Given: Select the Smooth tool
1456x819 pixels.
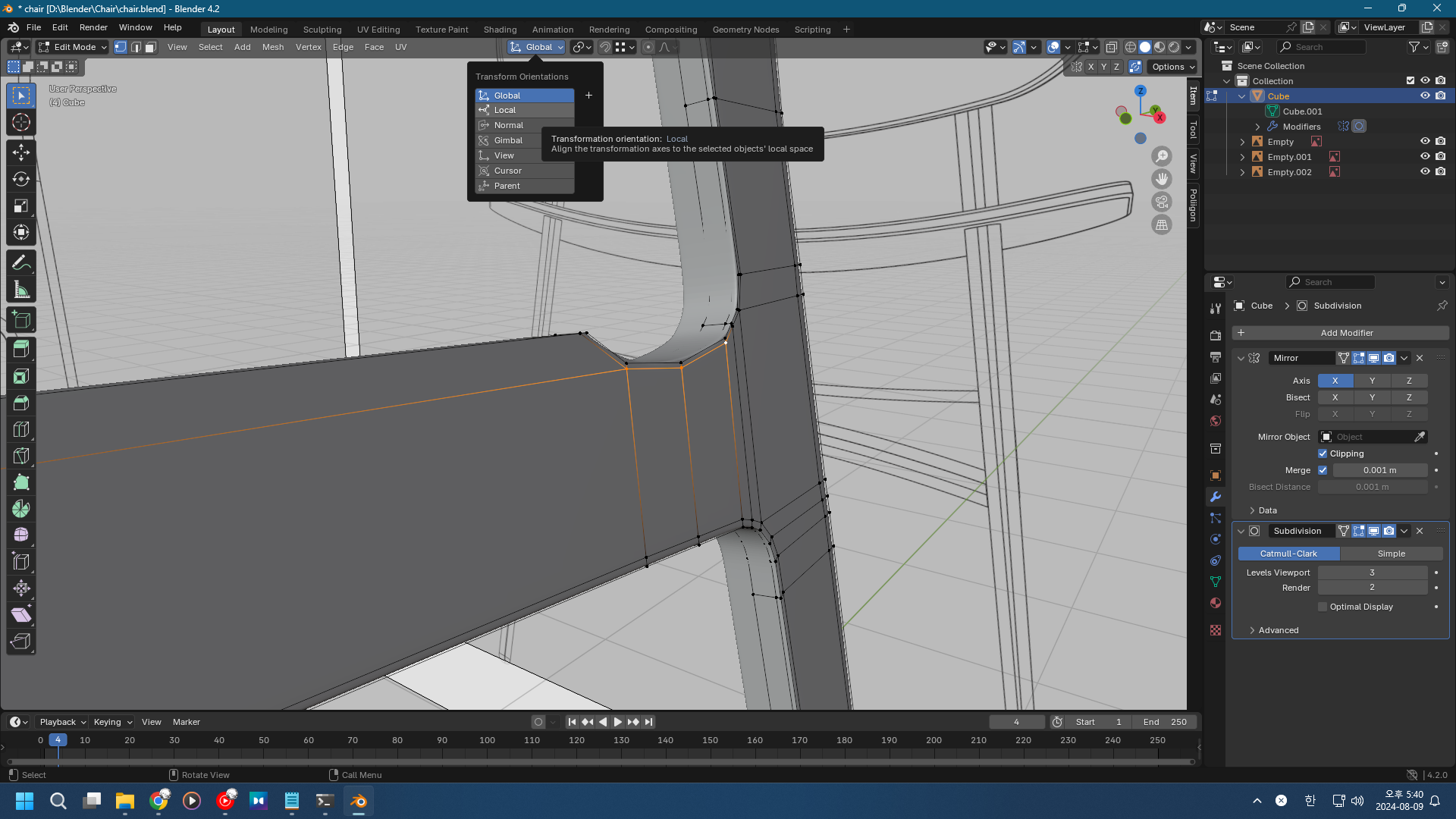Looking at the screenshot, I should (21, 535).
